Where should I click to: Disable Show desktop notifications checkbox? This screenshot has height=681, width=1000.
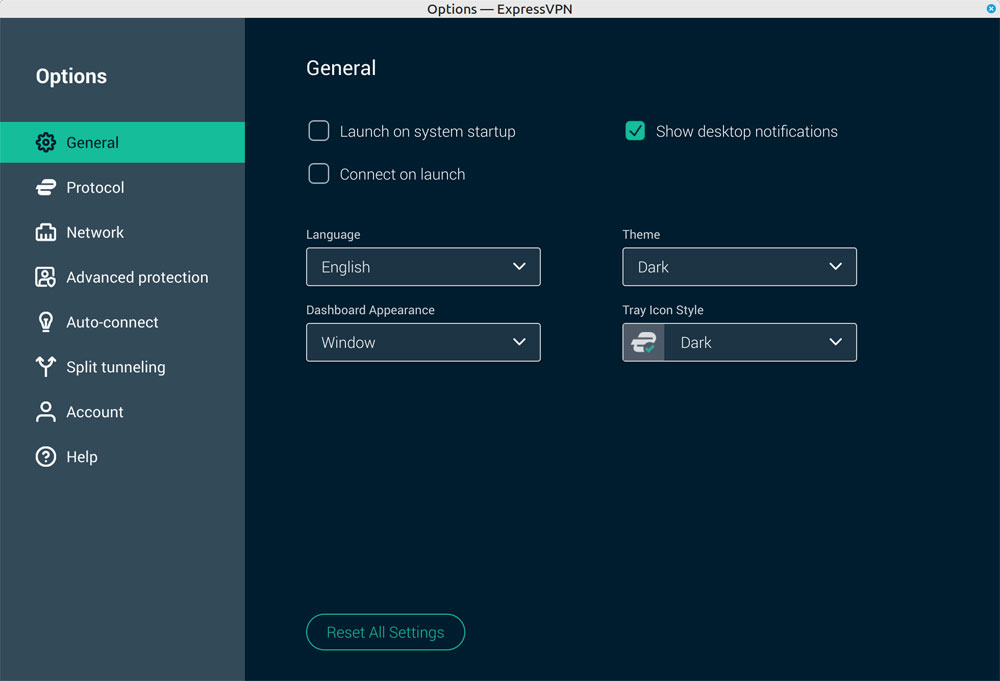coord(635,131)
